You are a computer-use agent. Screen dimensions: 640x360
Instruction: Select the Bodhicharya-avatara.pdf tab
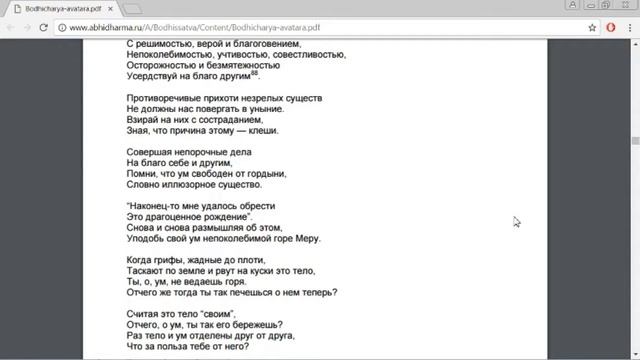[62, 8]
